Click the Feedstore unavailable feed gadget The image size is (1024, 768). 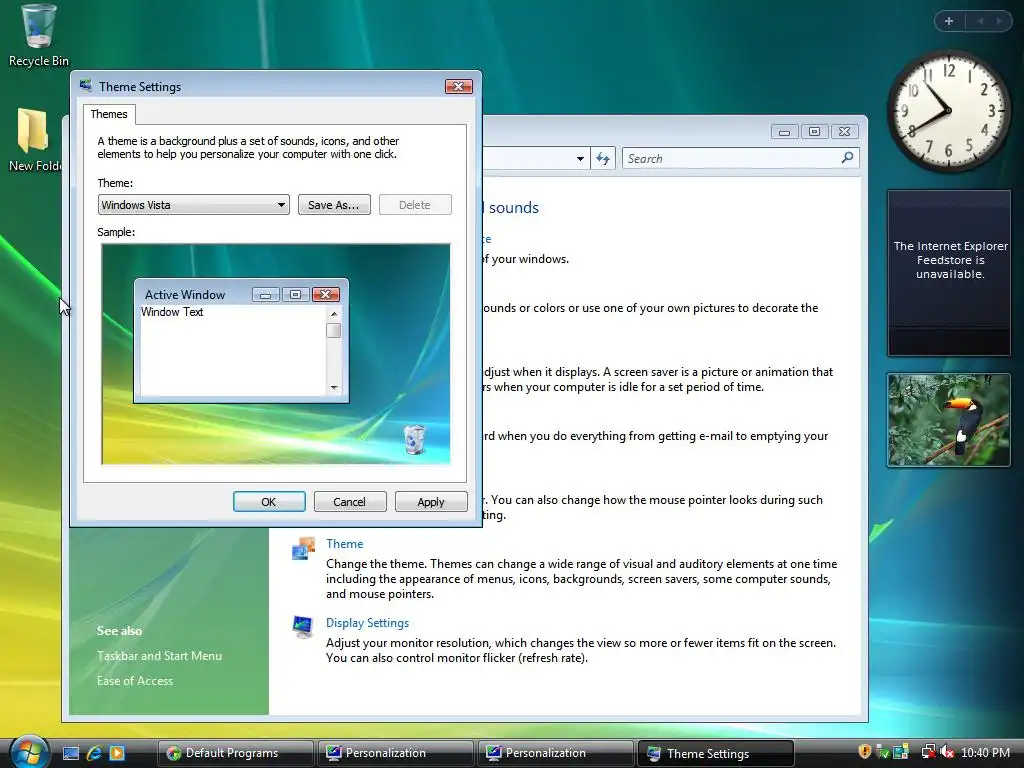pyautogui.click(x=948, y=272)
